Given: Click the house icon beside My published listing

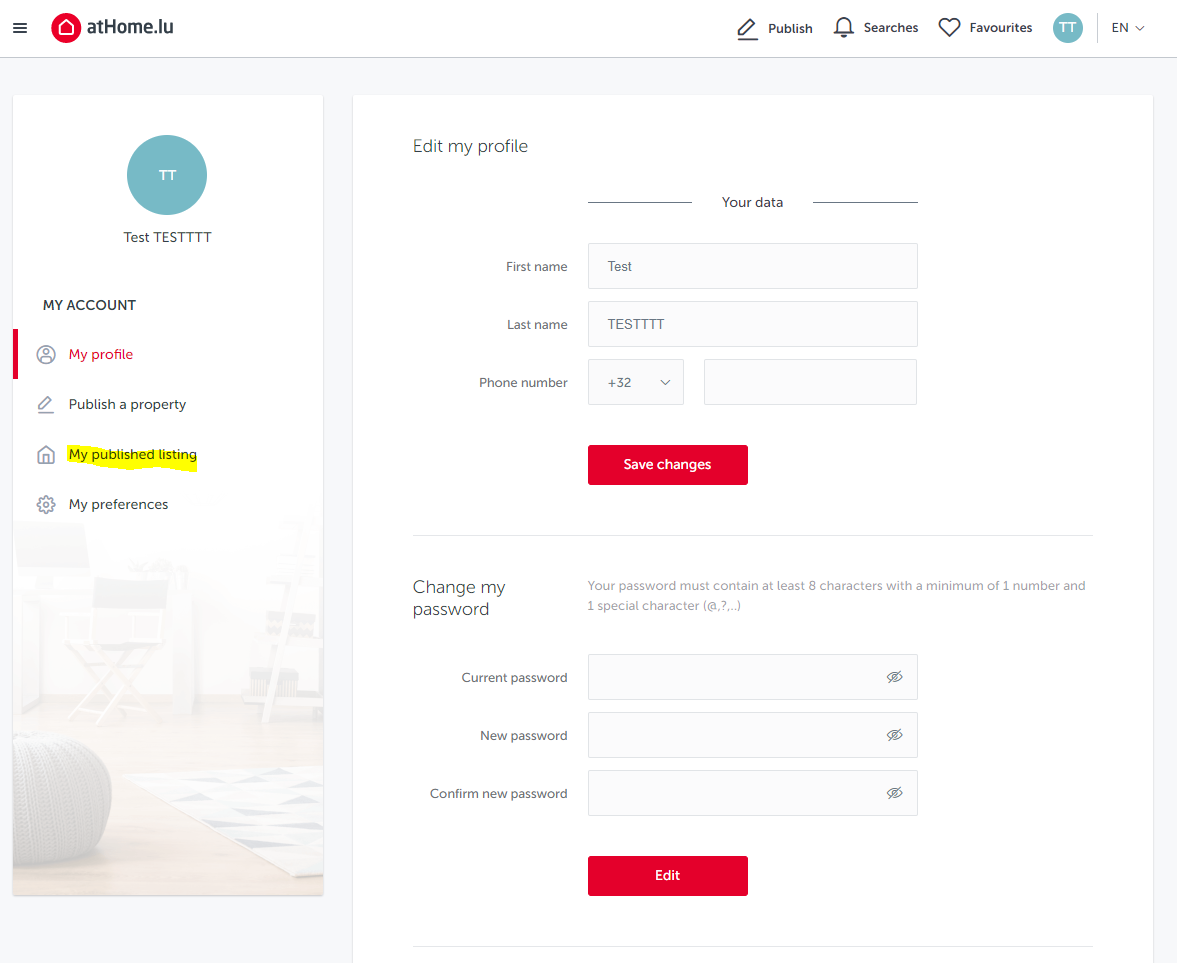Looking at the screenshot, I should 46,454.
